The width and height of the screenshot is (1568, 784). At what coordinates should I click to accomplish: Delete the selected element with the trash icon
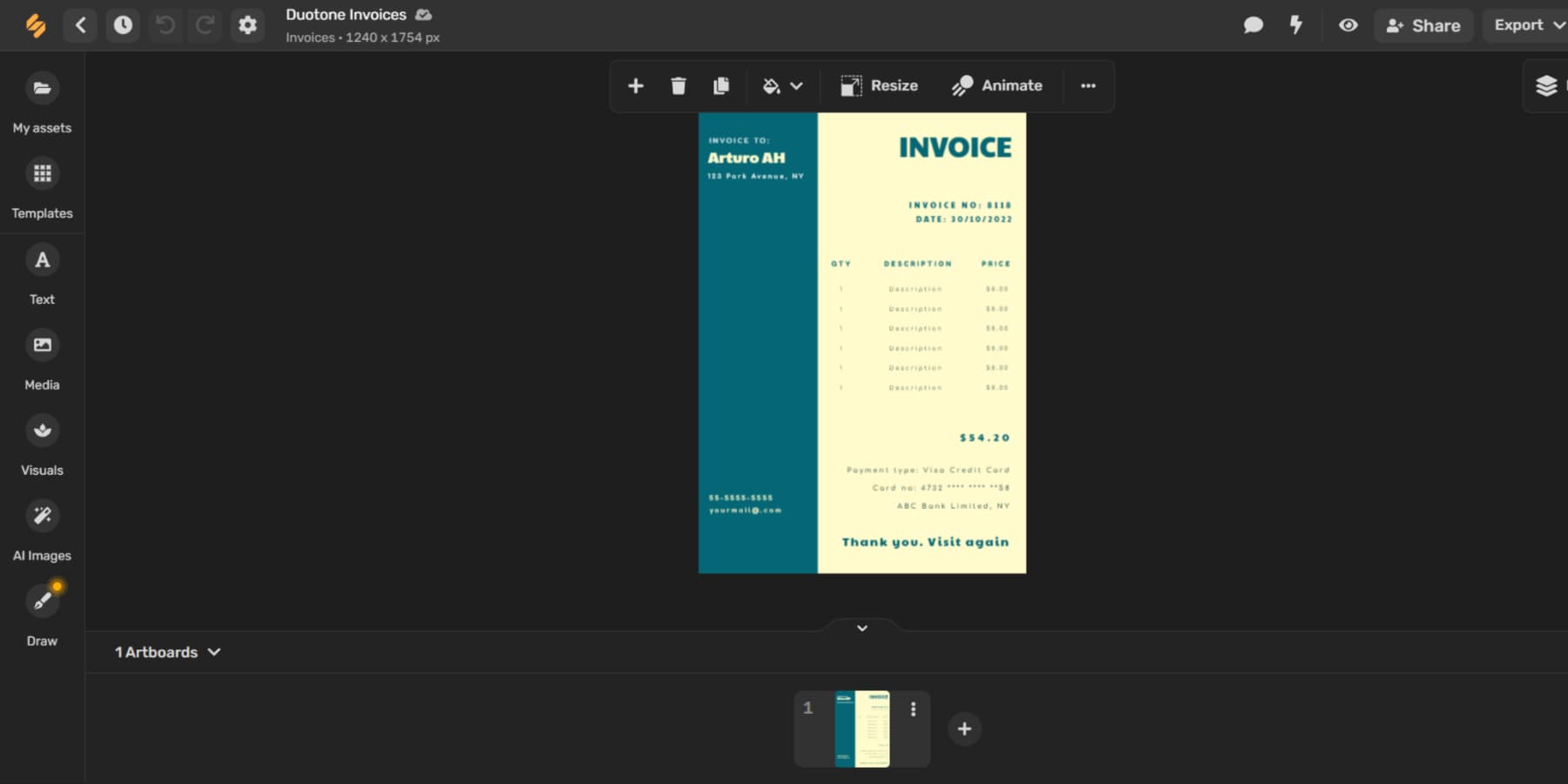(679, 85)
